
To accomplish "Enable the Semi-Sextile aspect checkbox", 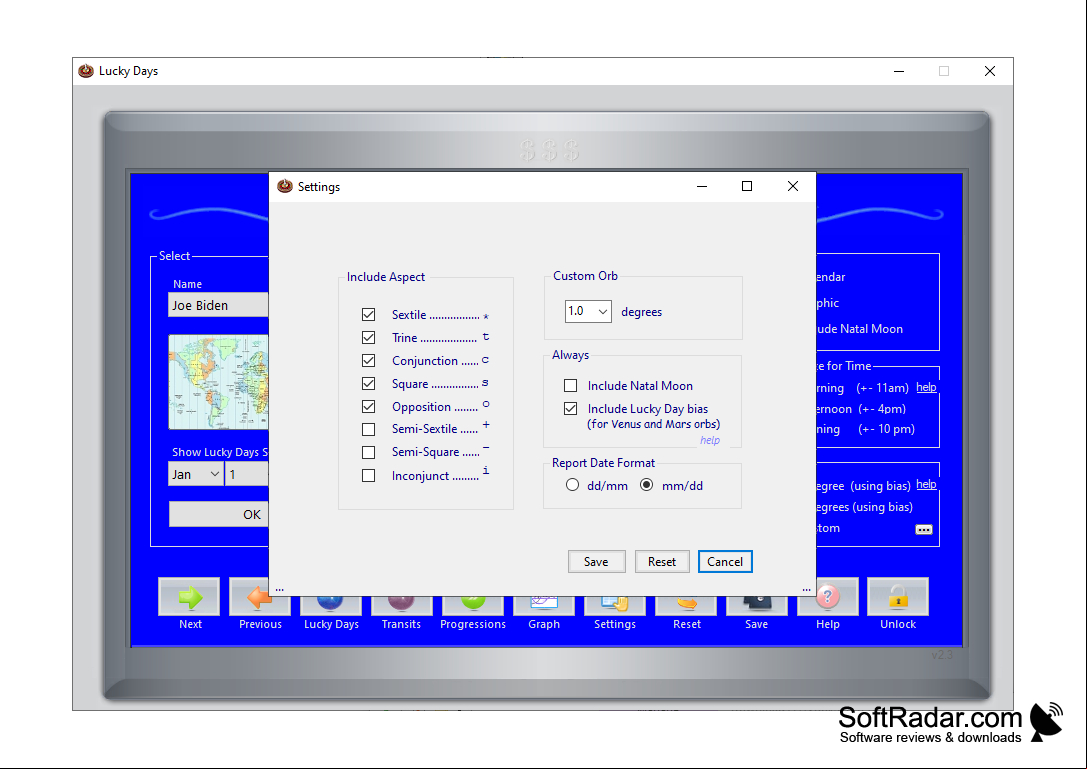I will 368,429.
